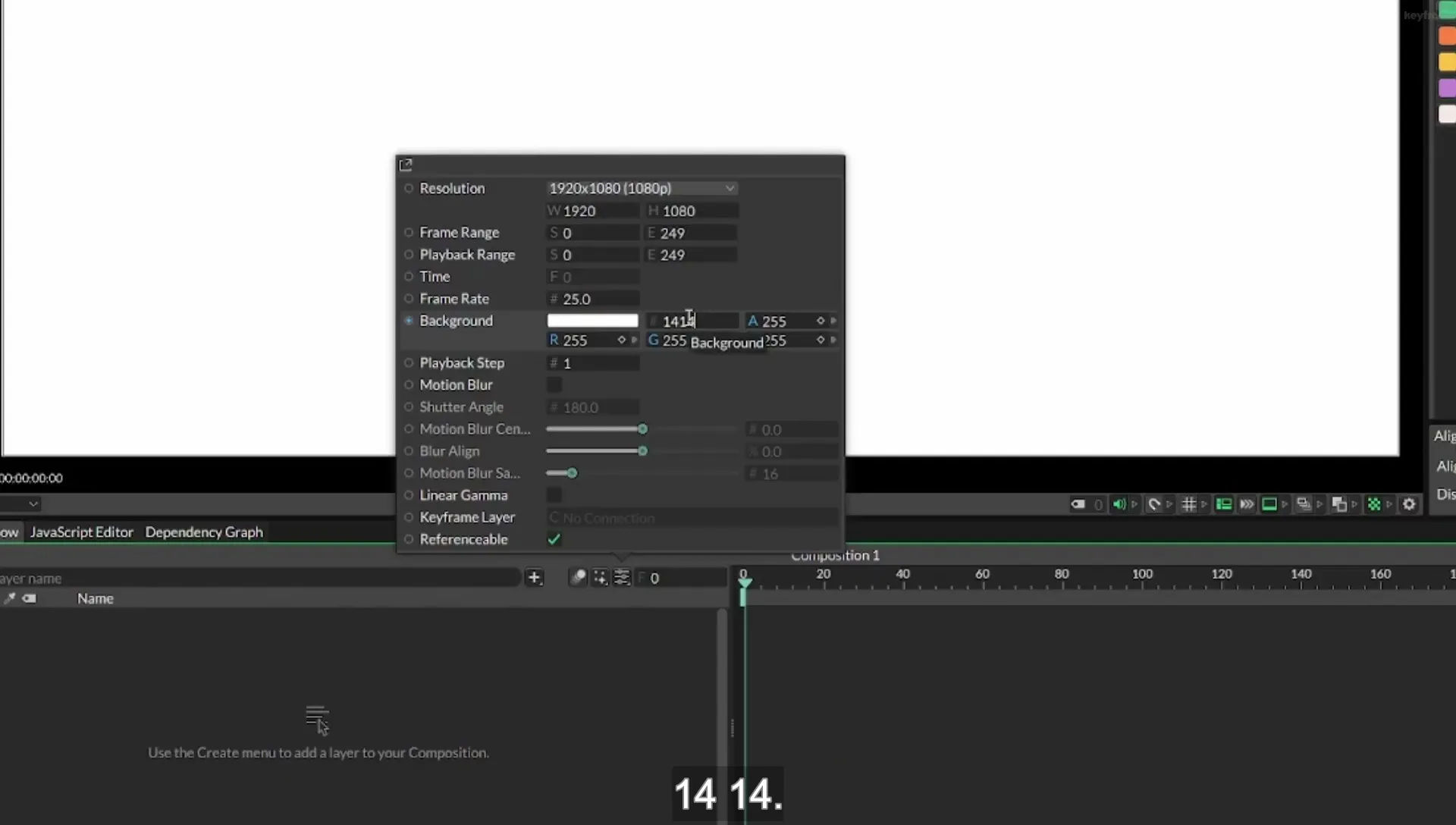Viewport: 1456px width, 825px height.
Task: Click the pin icon in layer header
Action: point(9,598)
